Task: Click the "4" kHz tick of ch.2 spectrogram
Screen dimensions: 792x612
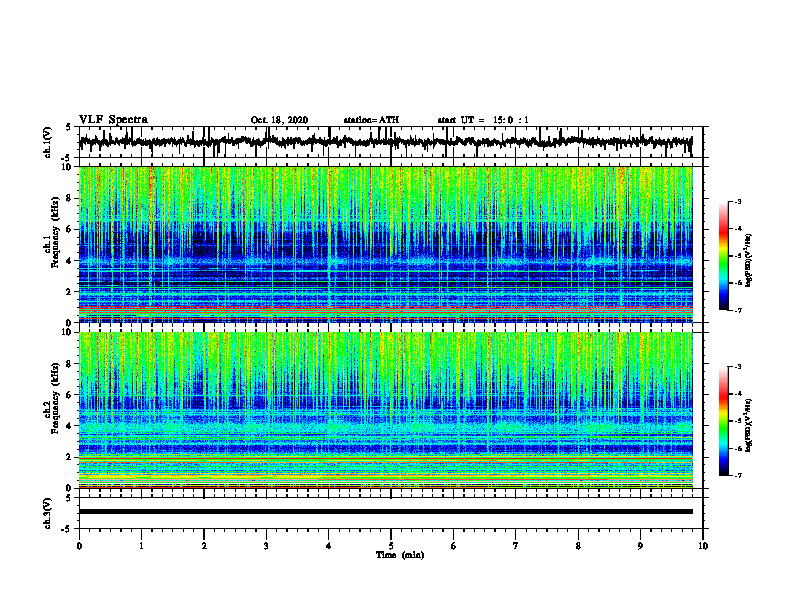Action: point(70,426)
